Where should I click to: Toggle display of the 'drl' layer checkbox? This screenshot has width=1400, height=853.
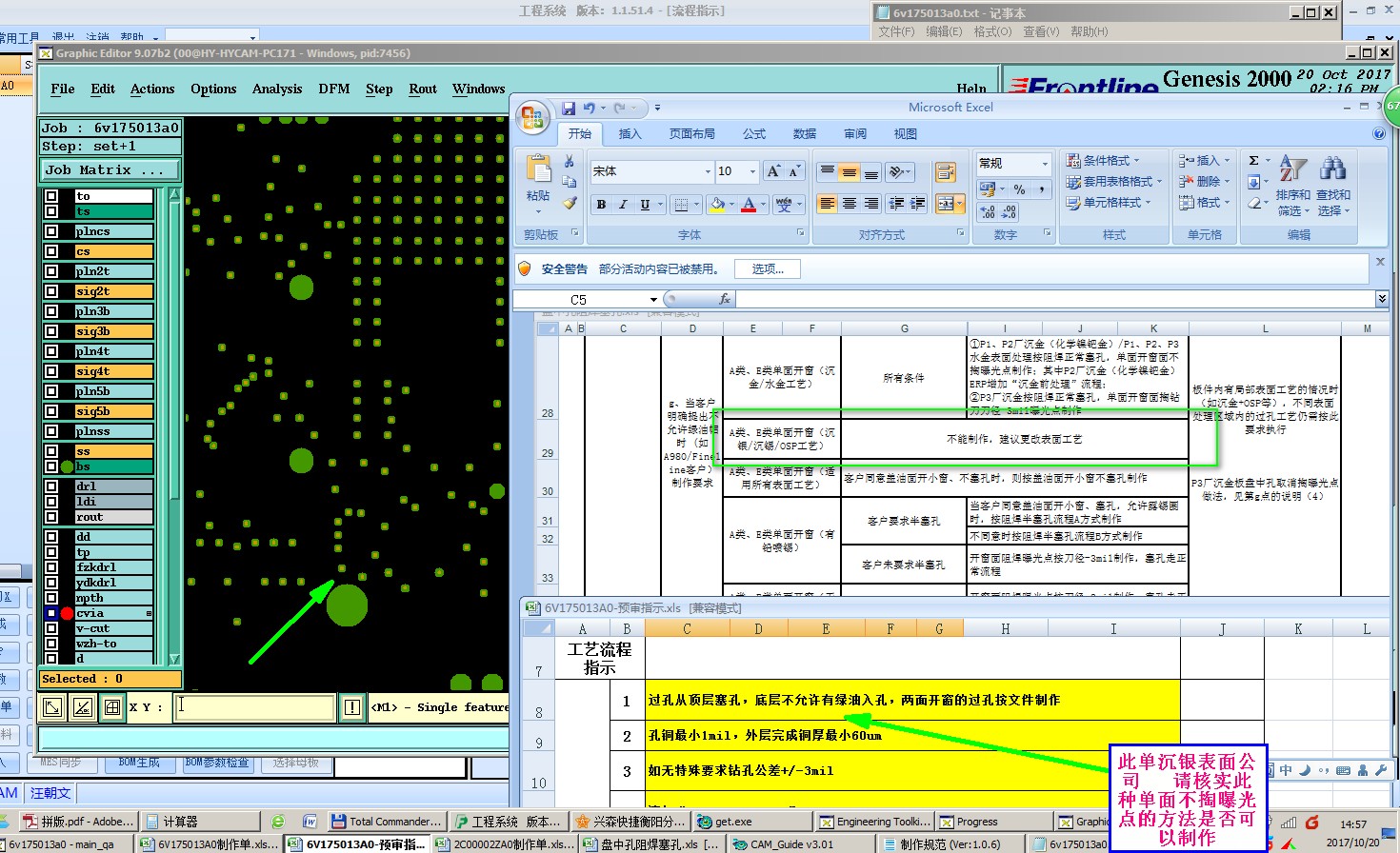(51, 486)
